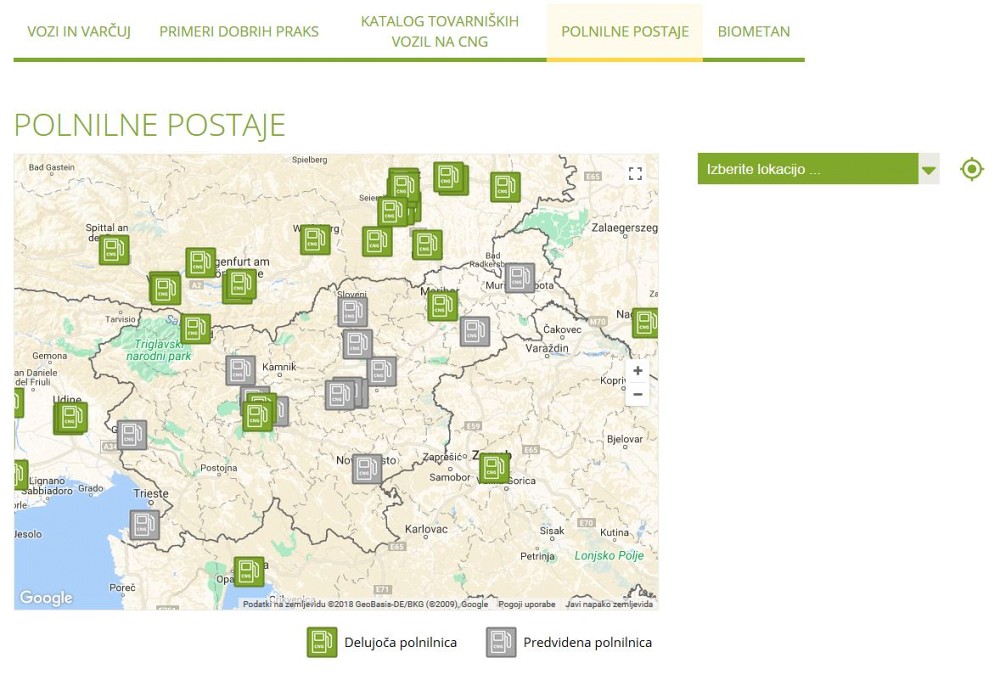This screenshot has width=1000, height=675.
Task: Click the Pogoji uporabe map link
Action: (x=526, y=604)
